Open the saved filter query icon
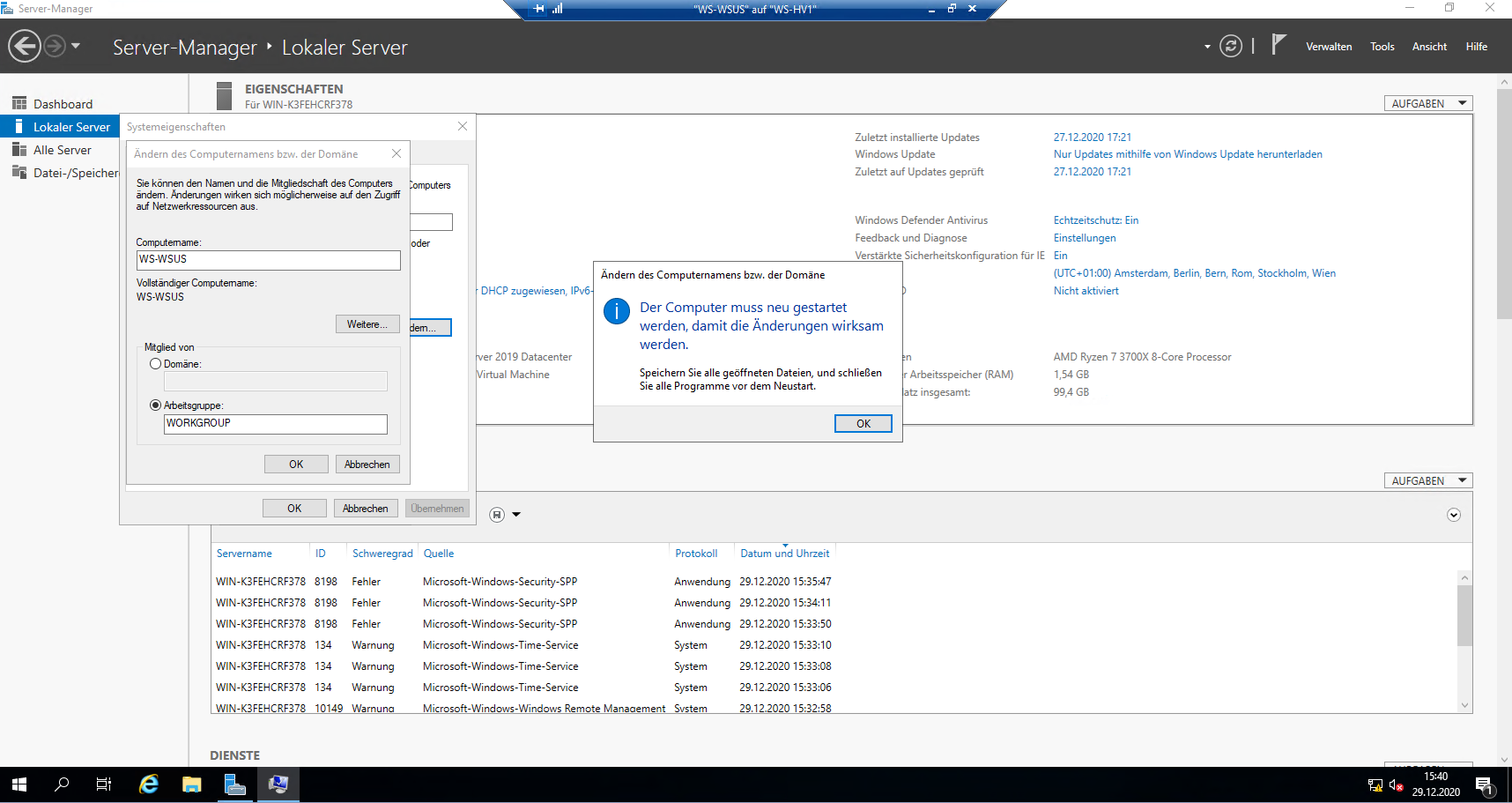The image size is (1512, 803). (497, 515)
